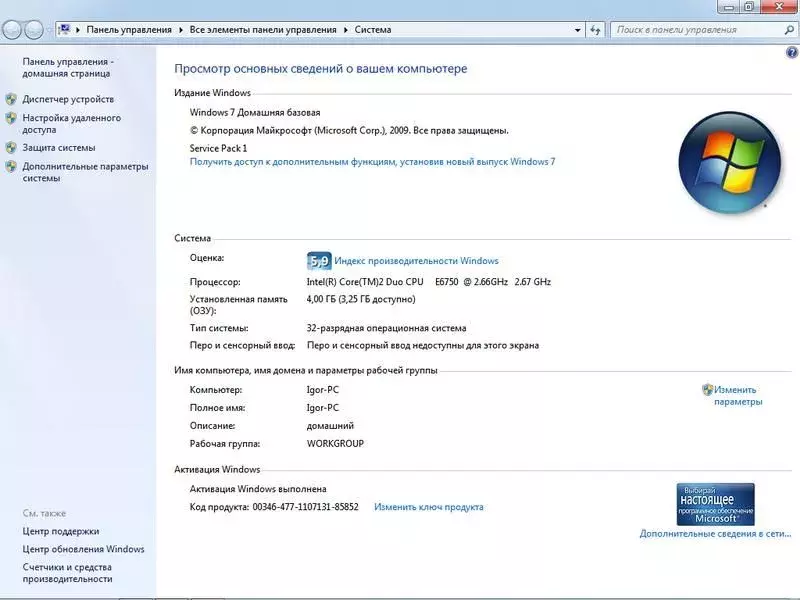Viewport: 800px width, 600px height.
Task: Click WORKGROUP value
Action: click(335, 443)
